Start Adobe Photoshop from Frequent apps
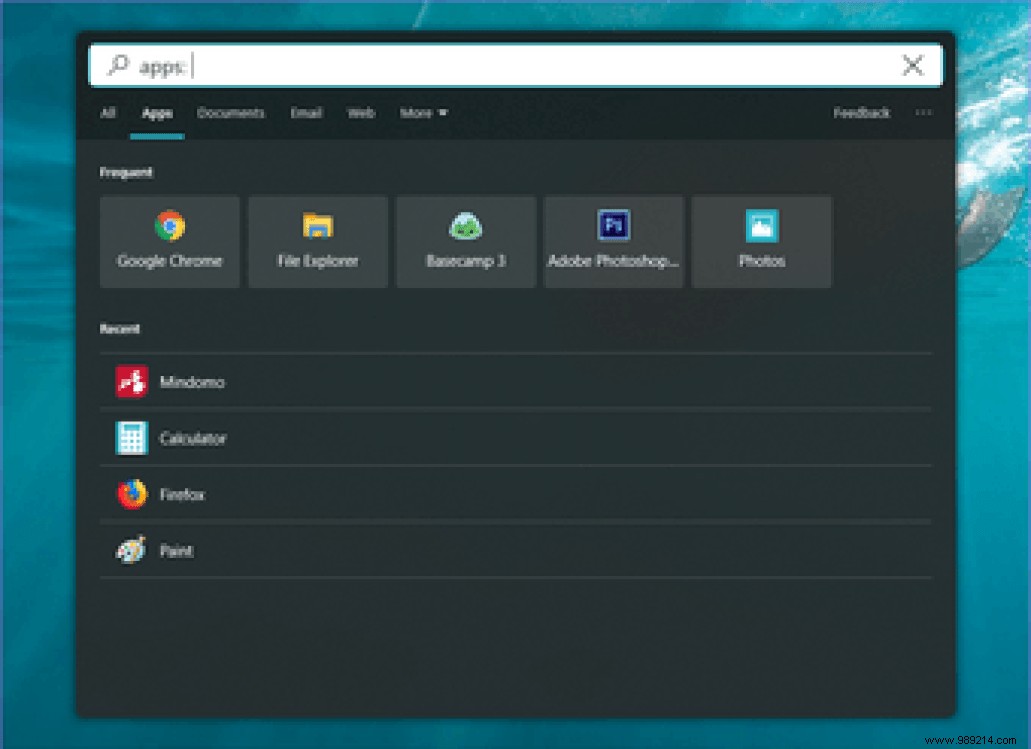This screenshot has width=1031, height=749. point(613,240)
